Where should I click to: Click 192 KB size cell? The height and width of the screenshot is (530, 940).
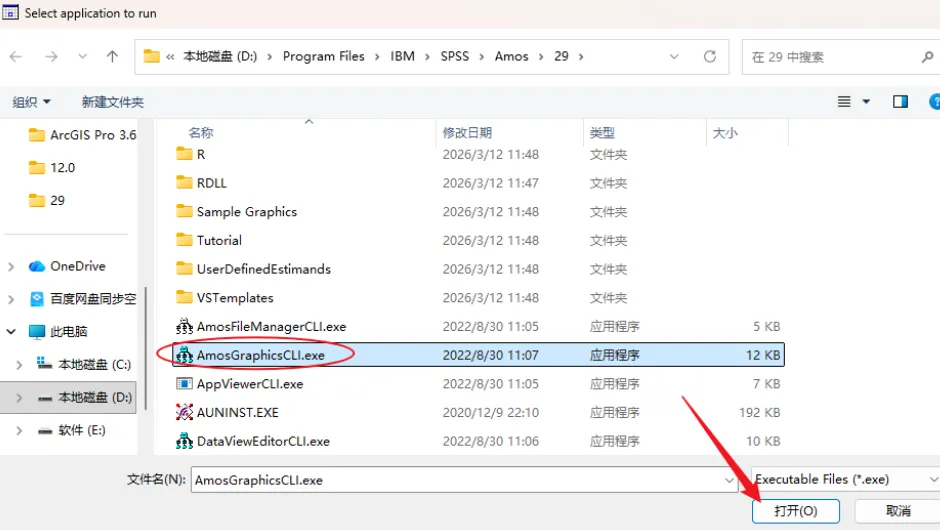pos(760,412)
